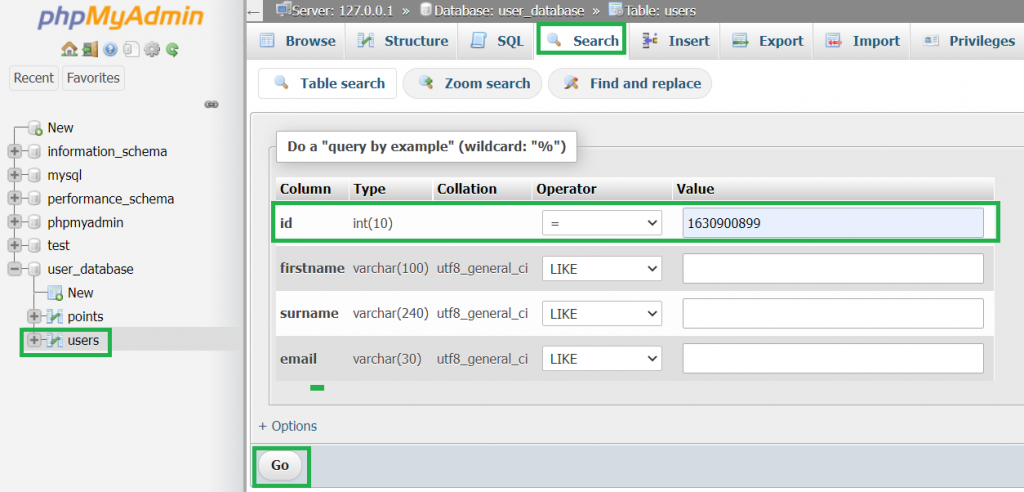Open operator dropdown for id column

tap(601, 223)
